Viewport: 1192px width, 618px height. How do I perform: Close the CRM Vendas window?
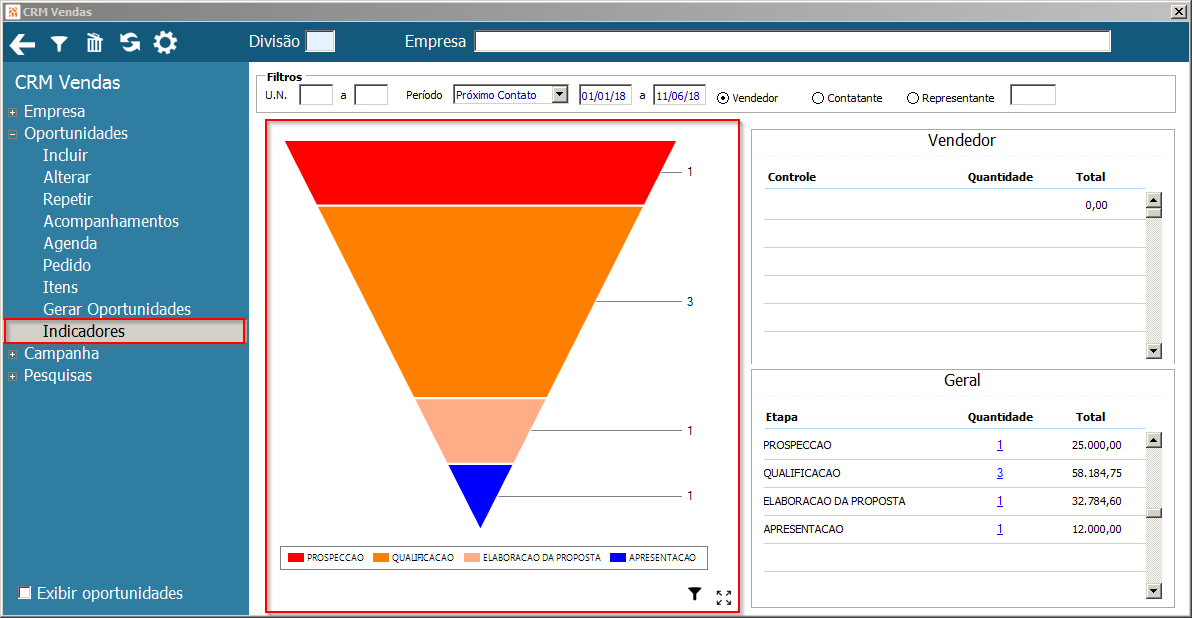[x=1178, y=11]
